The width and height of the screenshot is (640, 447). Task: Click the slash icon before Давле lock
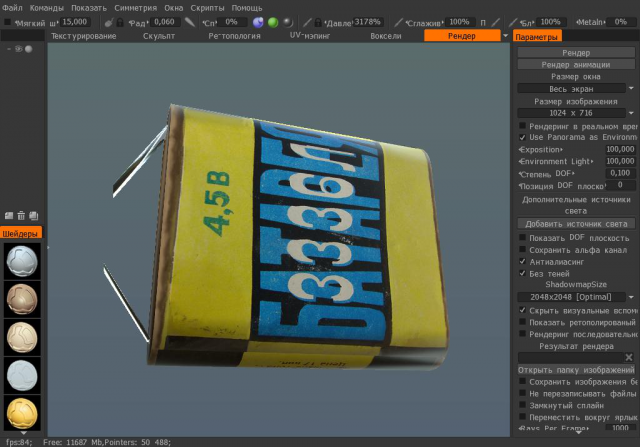[307, 22]
